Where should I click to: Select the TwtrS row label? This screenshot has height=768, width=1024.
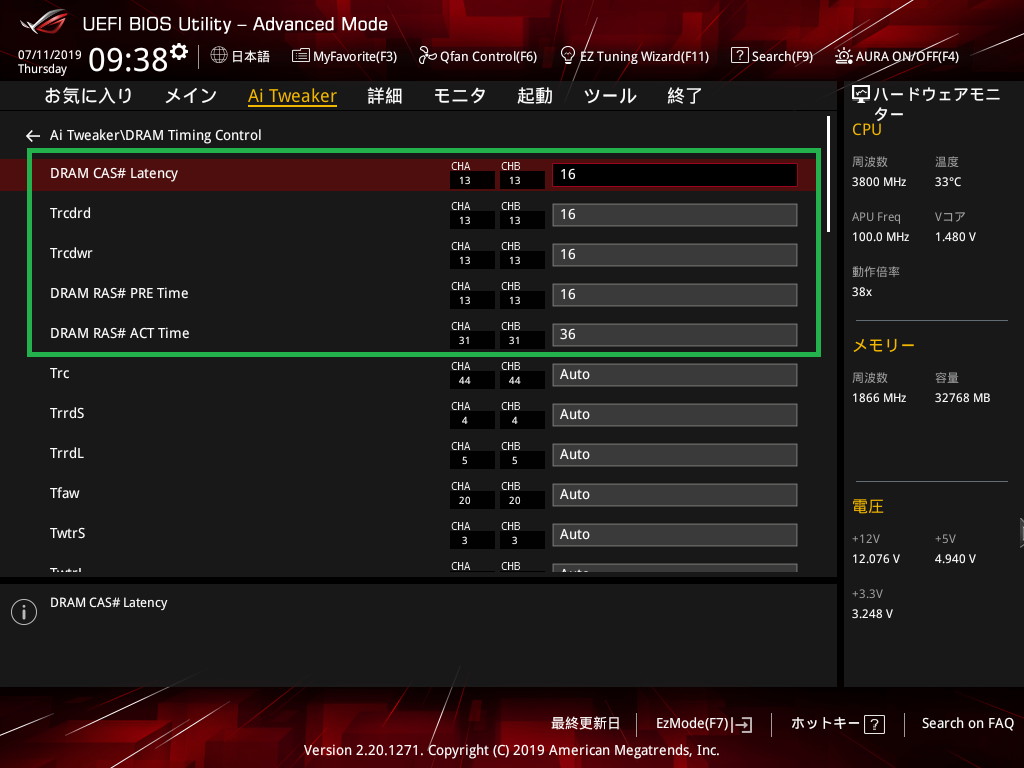67,533
